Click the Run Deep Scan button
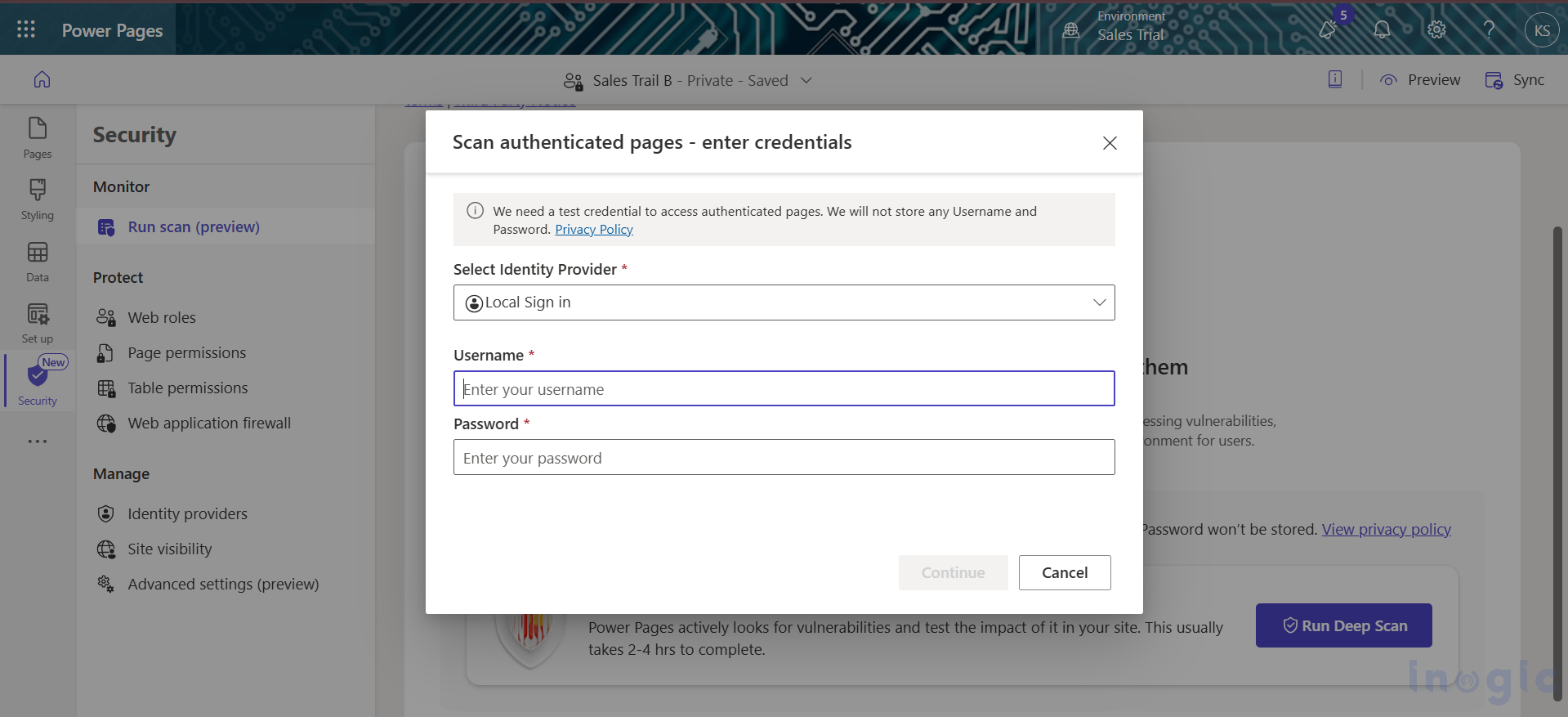 [x=1344, y=625]
